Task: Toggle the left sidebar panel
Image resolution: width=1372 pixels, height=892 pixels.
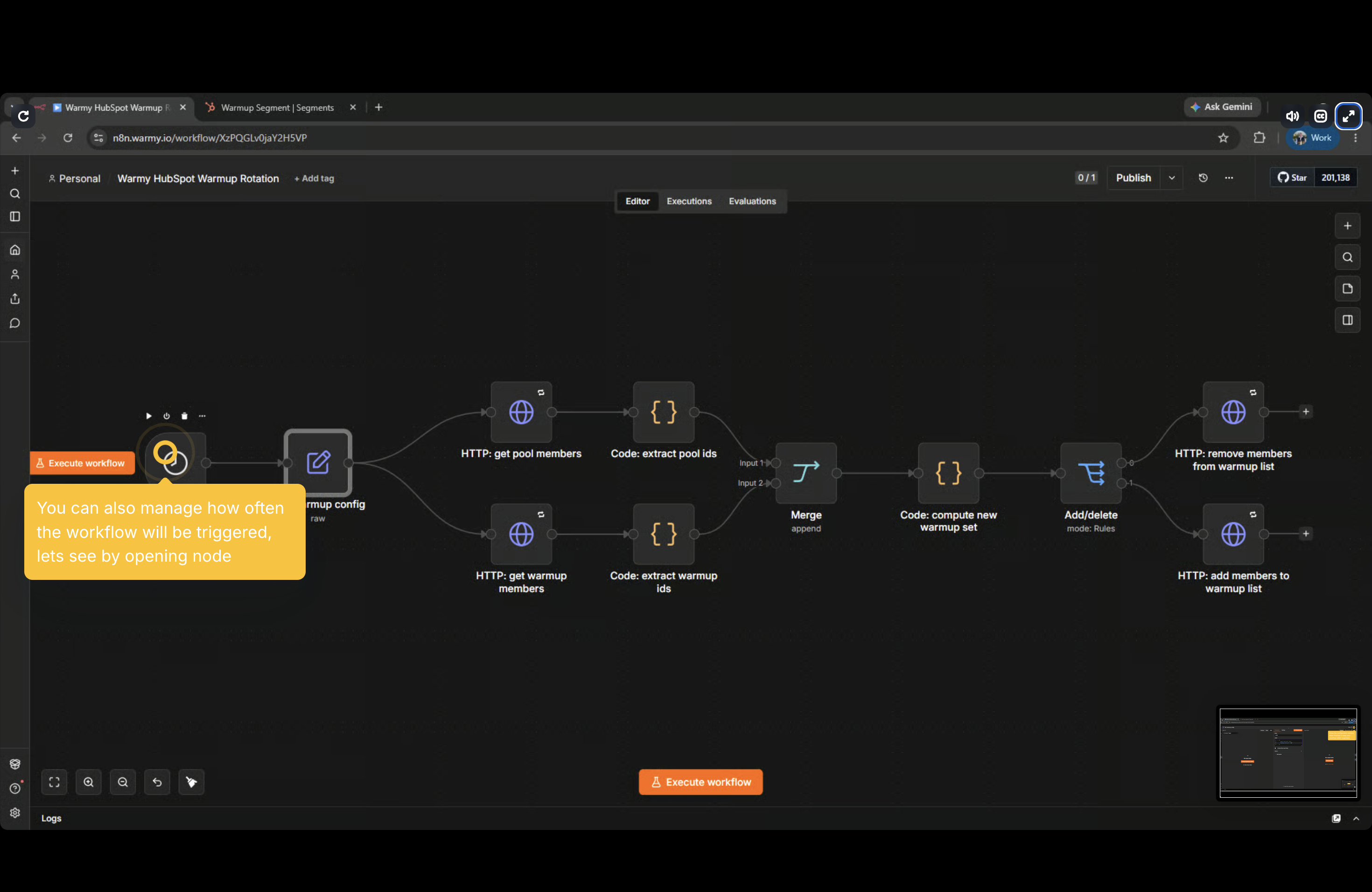Action: point(15,216)
